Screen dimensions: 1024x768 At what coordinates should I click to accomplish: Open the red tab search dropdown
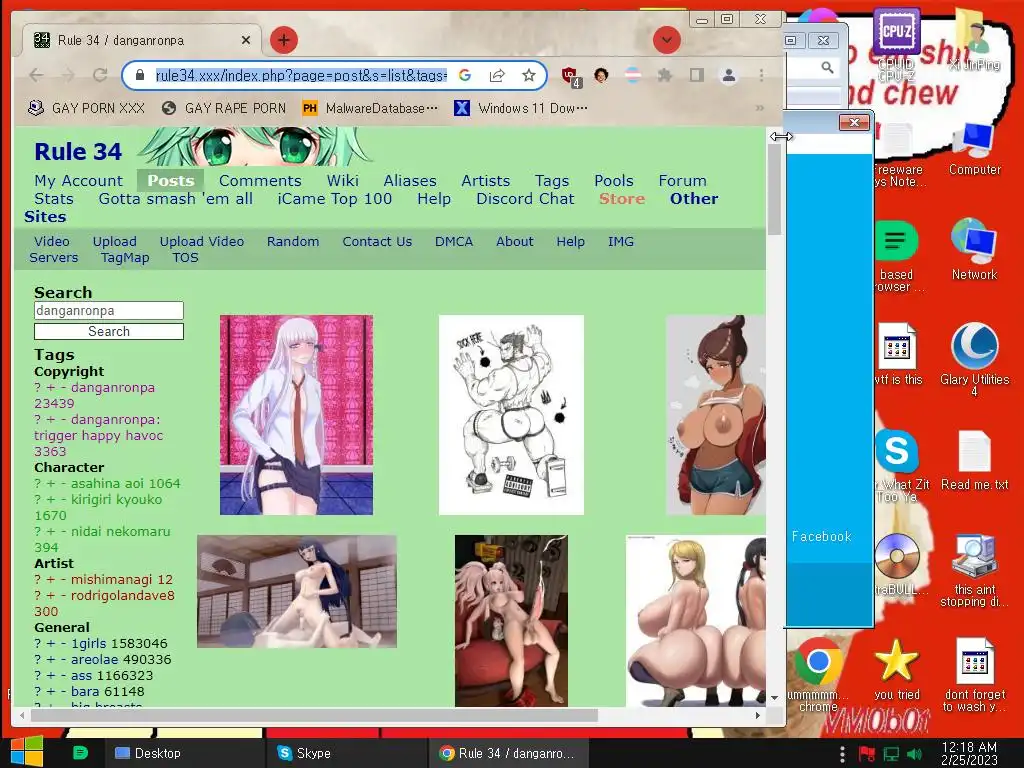667,40
